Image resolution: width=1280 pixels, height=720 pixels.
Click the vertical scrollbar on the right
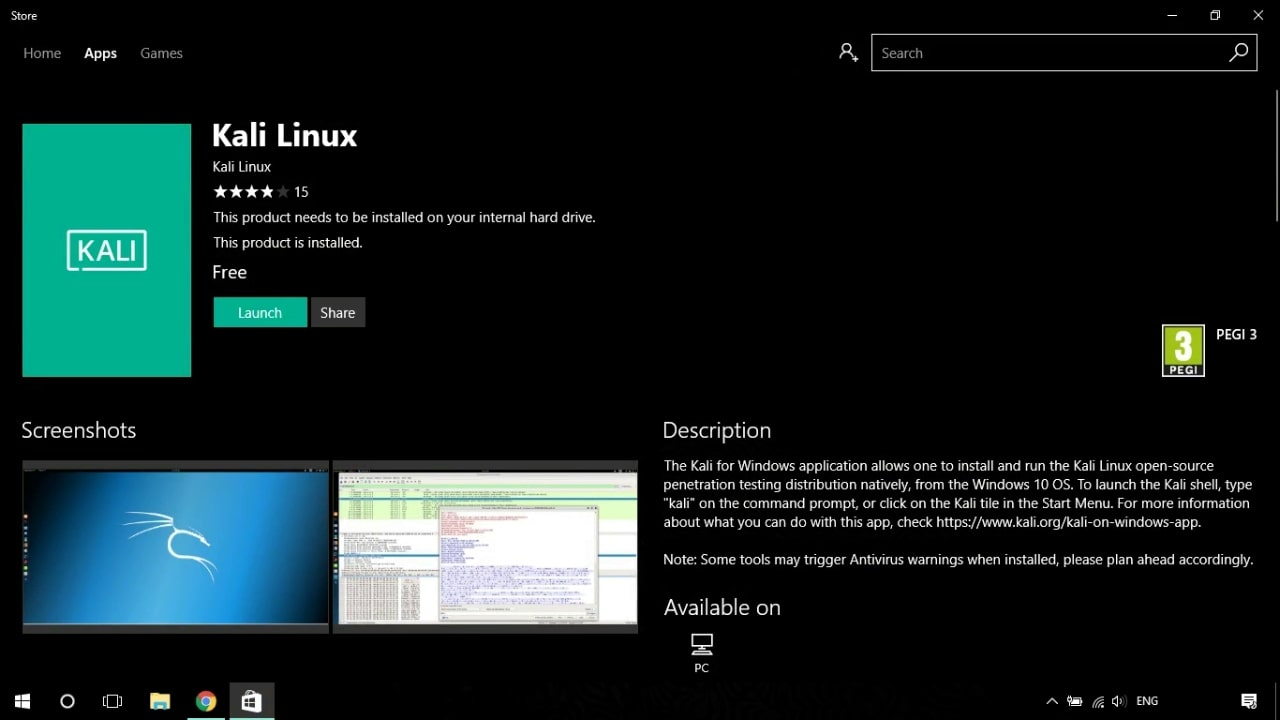pyautogui.click(x=1276, y=155)
